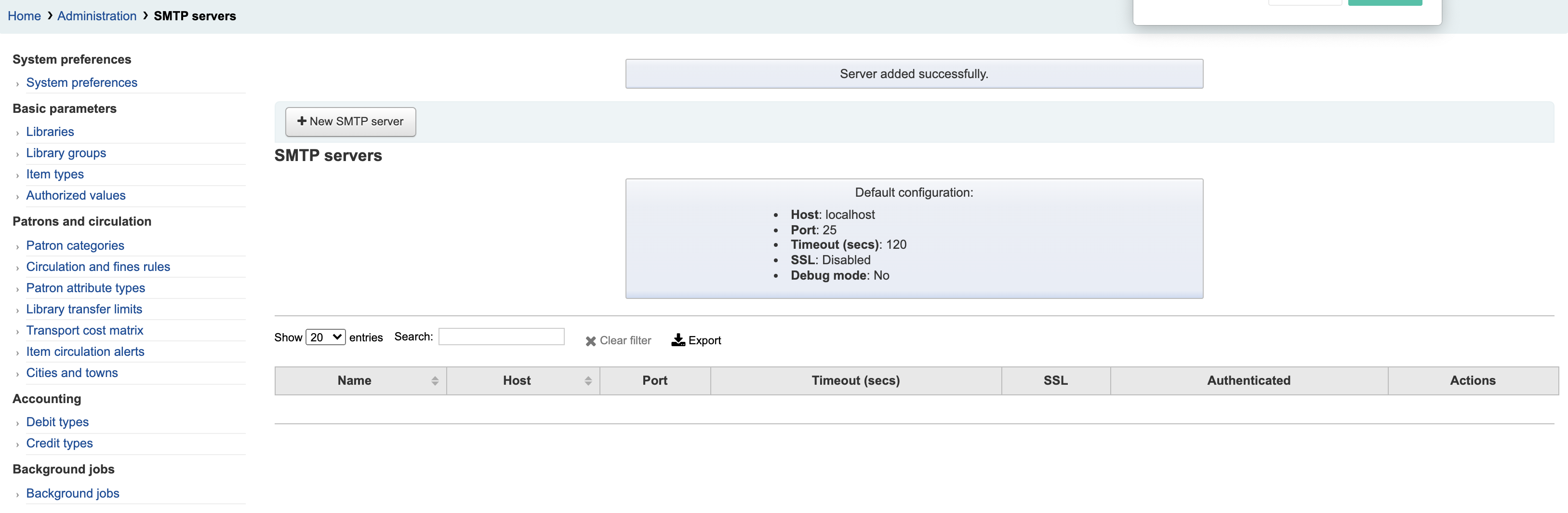Image resolution: width=1568 pixels, height=513 pixels.
Task: Click the Name column sort arrows
Action: click(x=435, y=381)
